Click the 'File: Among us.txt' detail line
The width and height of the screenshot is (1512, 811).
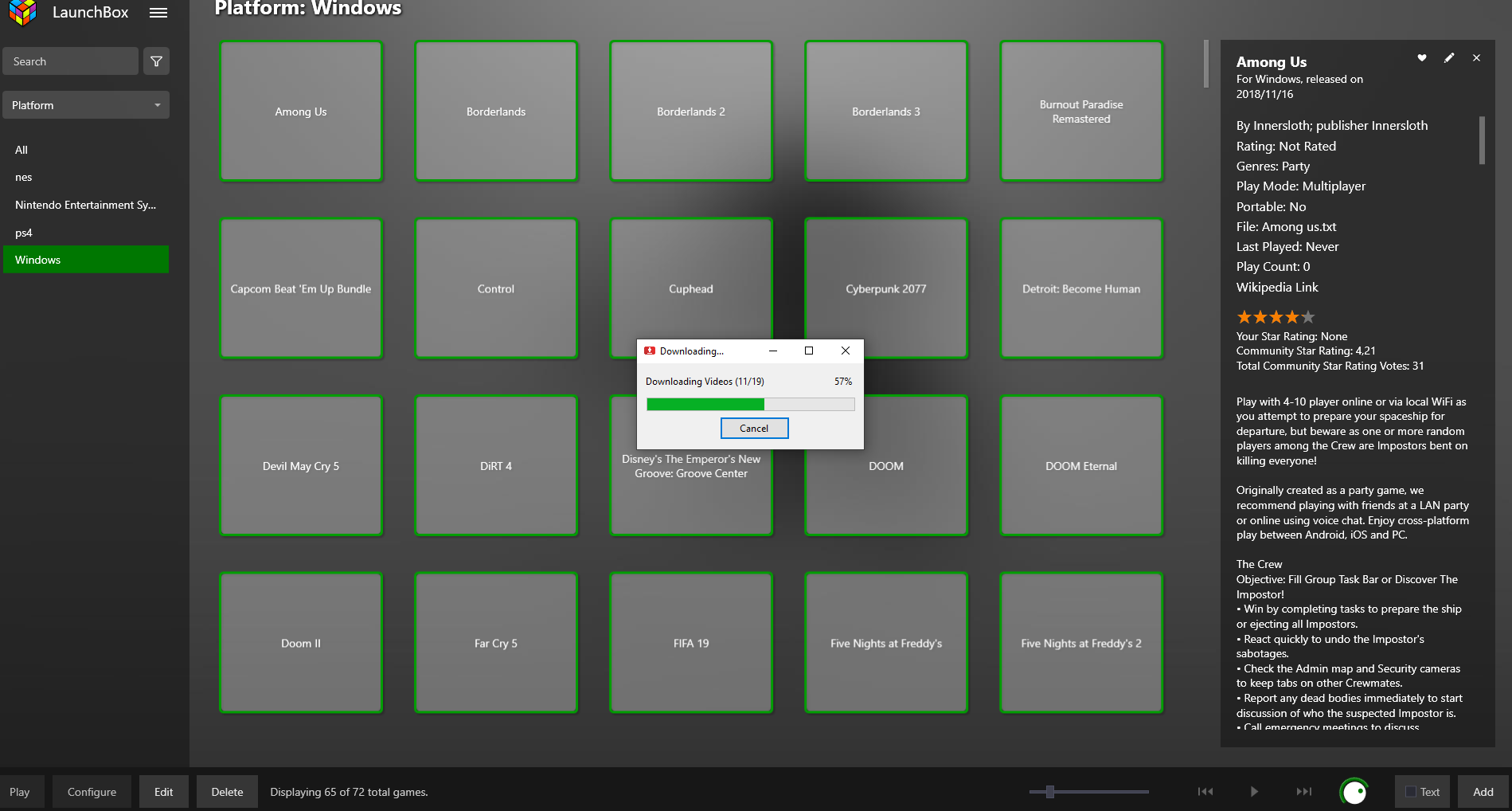click(x=1286, y=226)
